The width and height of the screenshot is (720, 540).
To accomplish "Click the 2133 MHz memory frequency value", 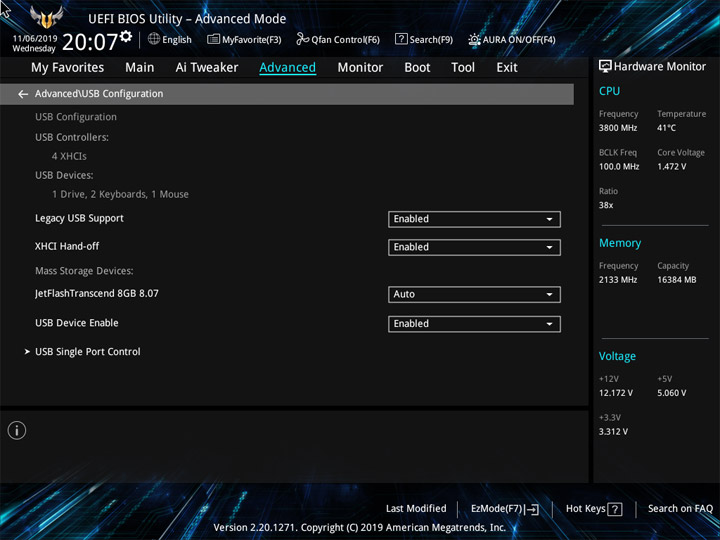I will [618, 280].
